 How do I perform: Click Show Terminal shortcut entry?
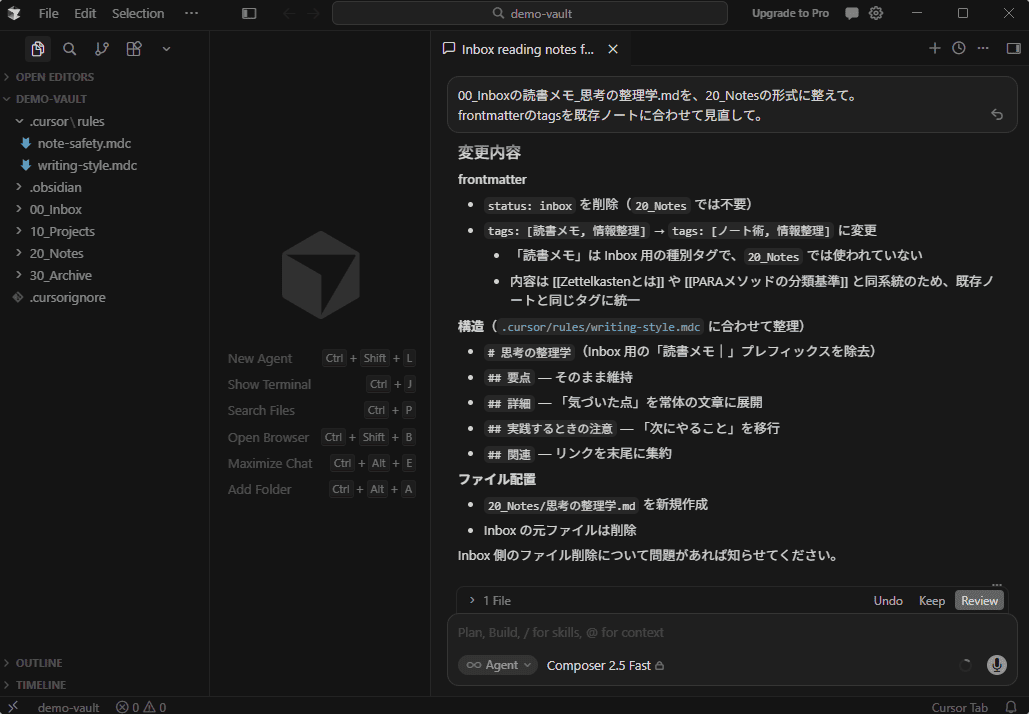321,385
